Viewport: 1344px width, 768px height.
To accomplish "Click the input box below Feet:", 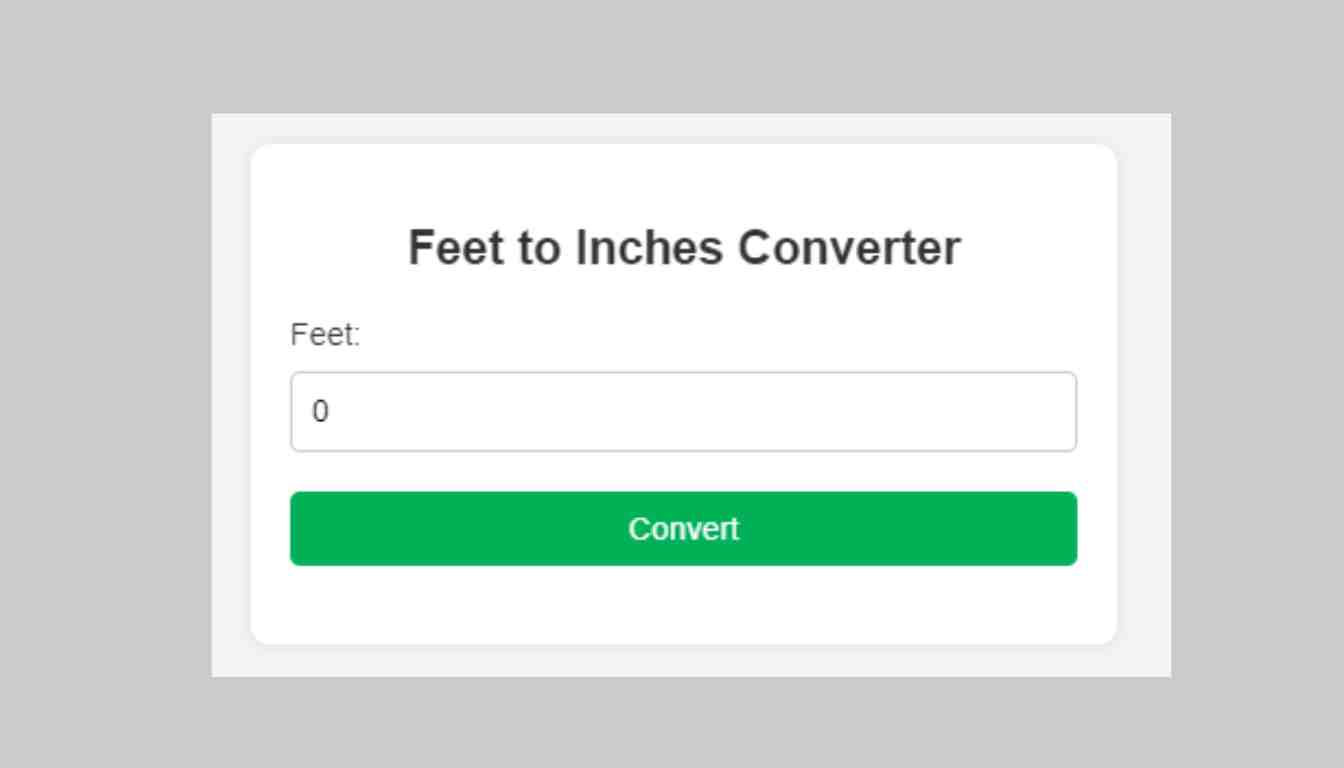I will (683, 411).
